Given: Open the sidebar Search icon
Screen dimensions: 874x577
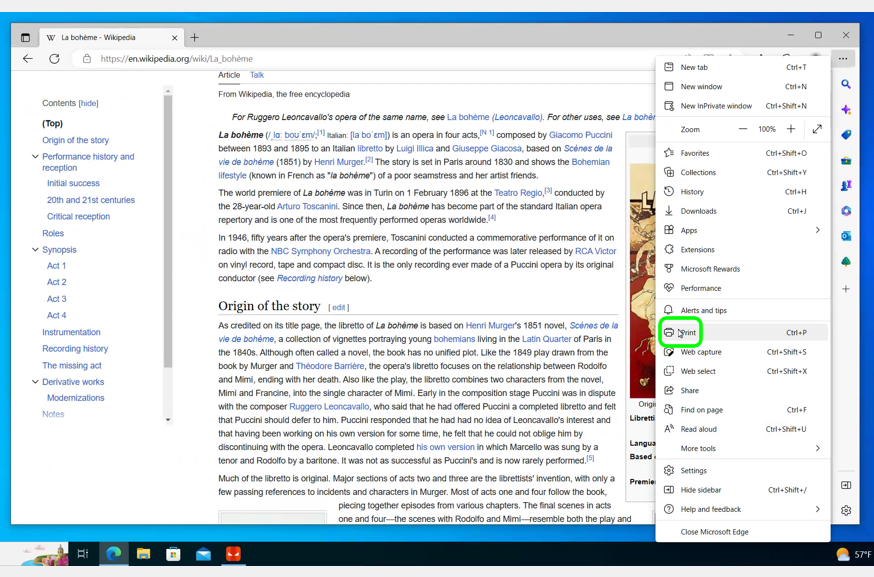Looking at the screenshot, I should tap(846, 85).
